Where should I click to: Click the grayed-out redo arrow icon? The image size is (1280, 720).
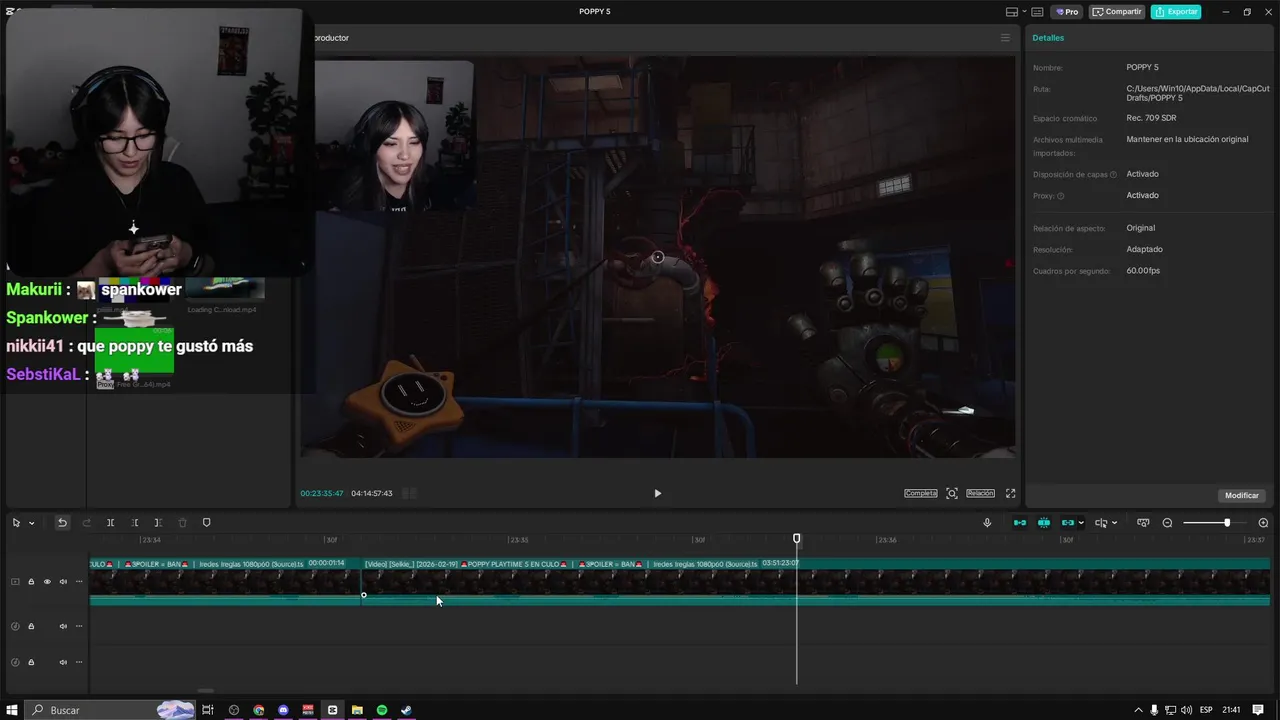tap(86, 522)
